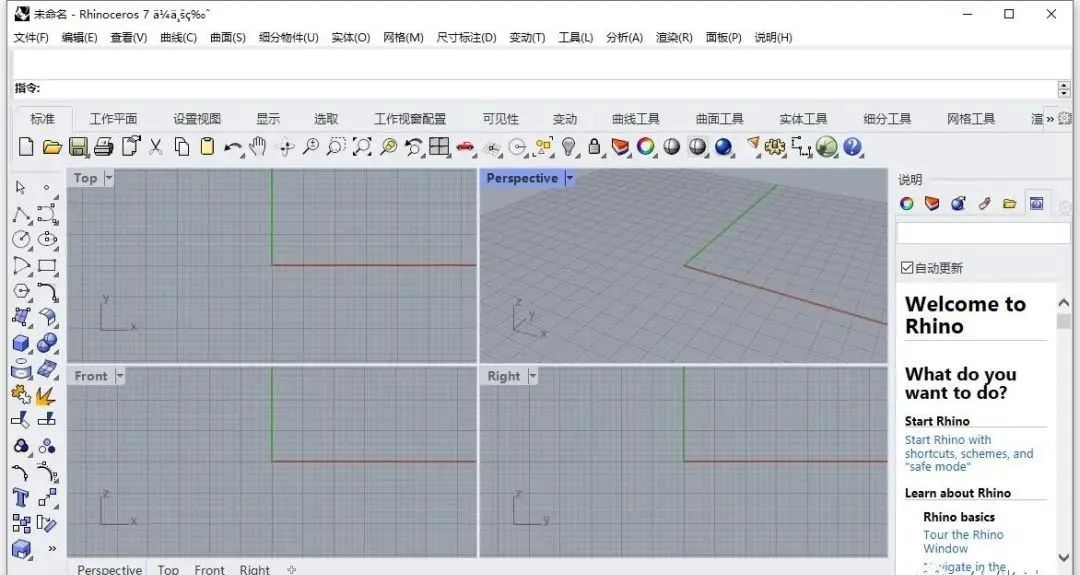Click the 'Rhino basics' heading text
The width and height of the screenshot is (1080, 575).
[959, 516]
